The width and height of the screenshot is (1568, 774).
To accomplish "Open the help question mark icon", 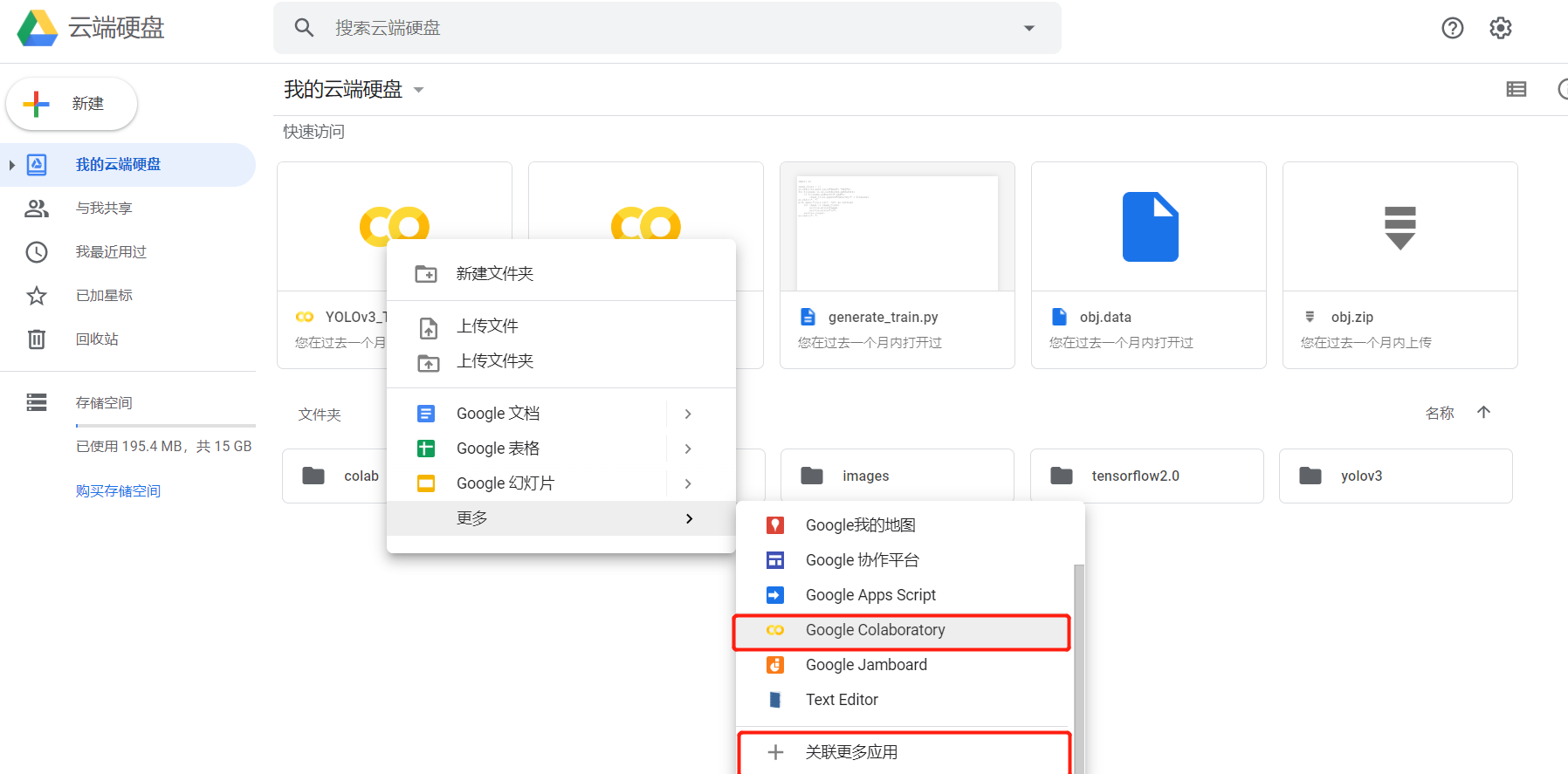I will [x=1453, y=28].
